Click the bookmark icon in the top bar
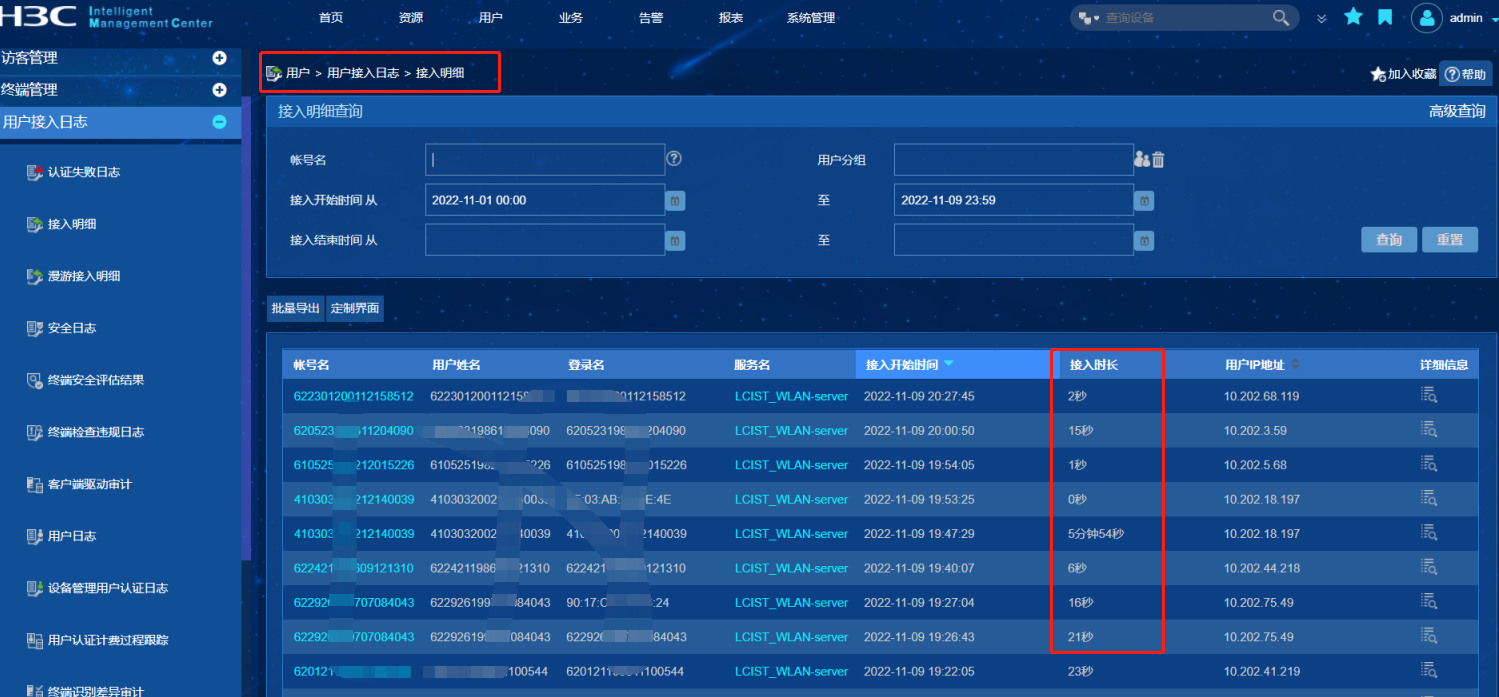This screenshot has width=1499, height=697. point(1385,17)
